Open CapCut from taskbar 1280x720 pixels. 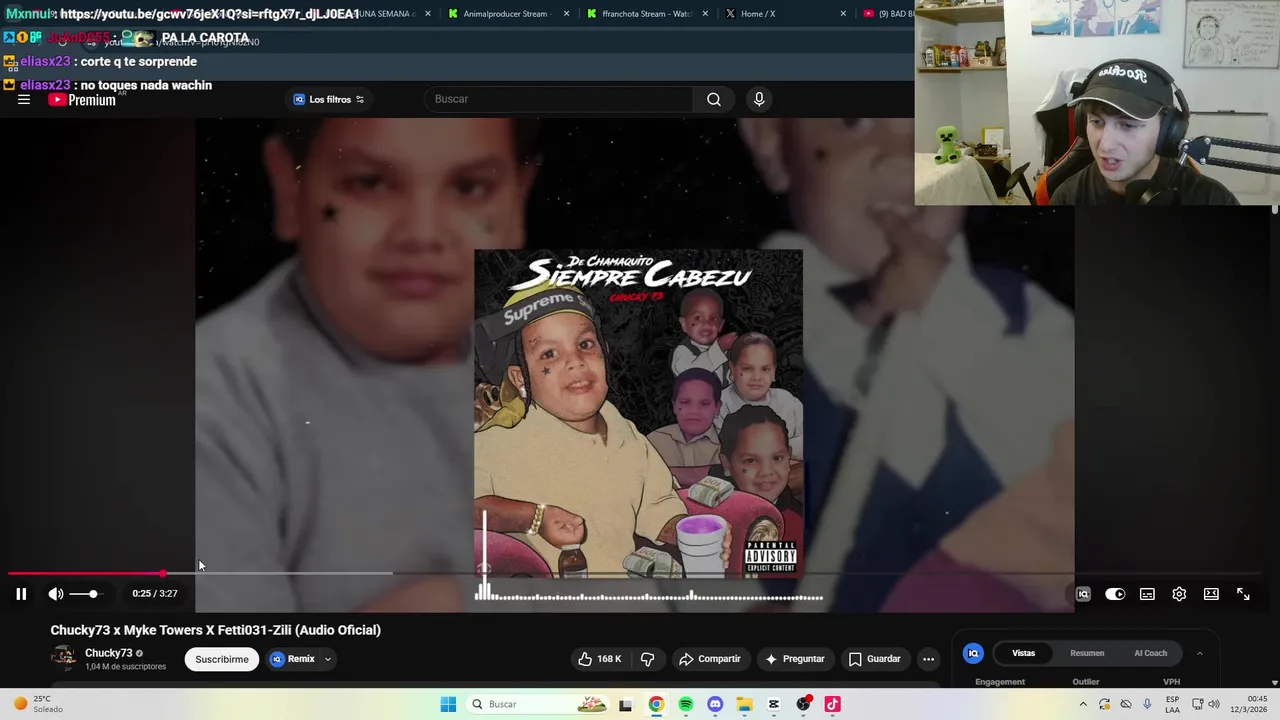point(774,704)
